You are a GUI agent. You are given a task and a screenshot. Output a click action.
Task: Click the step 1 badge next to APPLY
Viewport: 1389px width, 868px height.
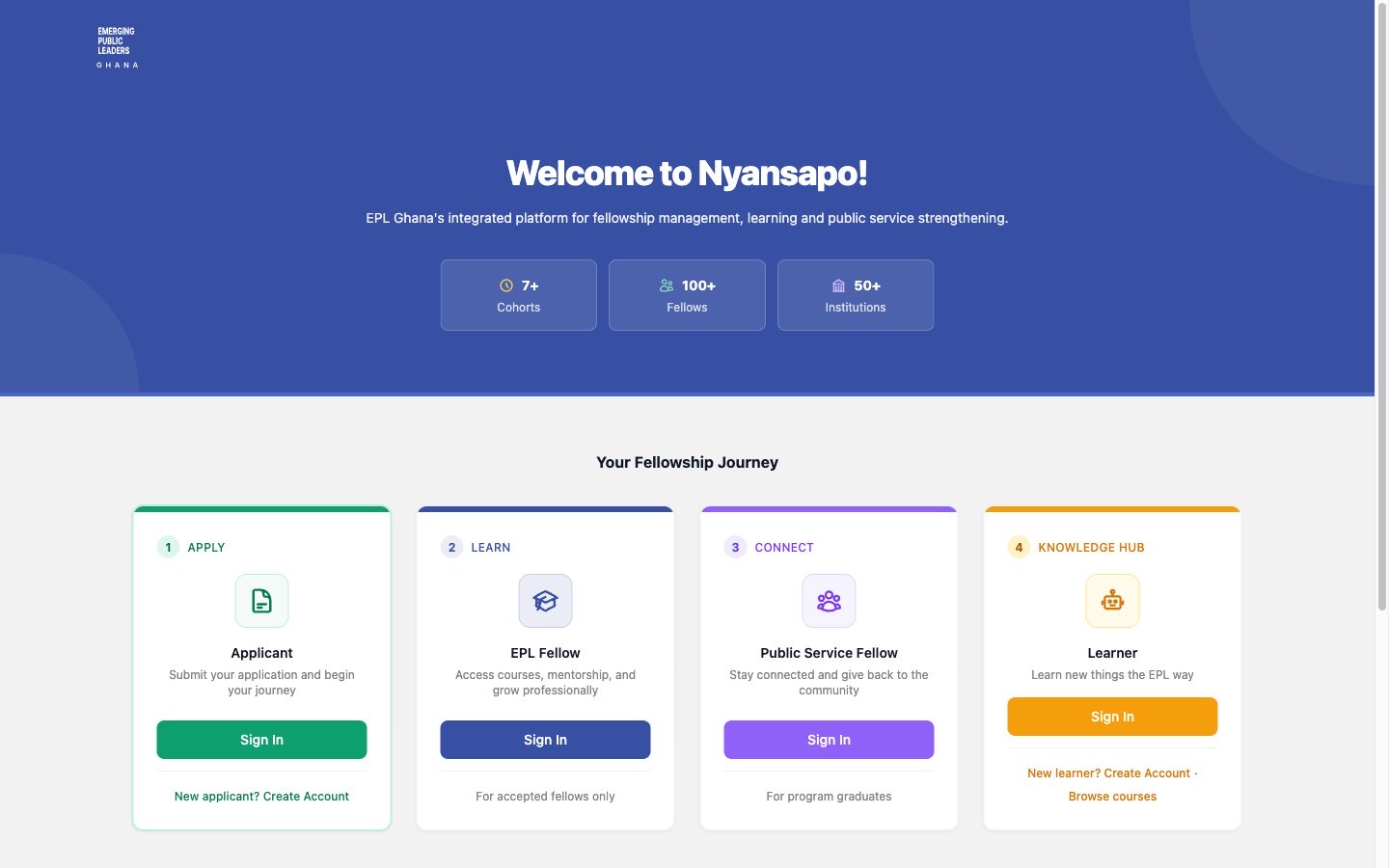coord(168,547)
